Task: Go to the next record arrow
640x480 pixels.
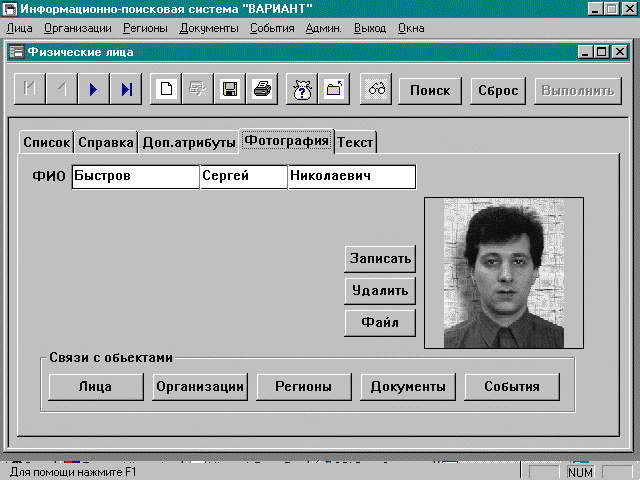Action: pyautogui.click(x=93, y=90)
